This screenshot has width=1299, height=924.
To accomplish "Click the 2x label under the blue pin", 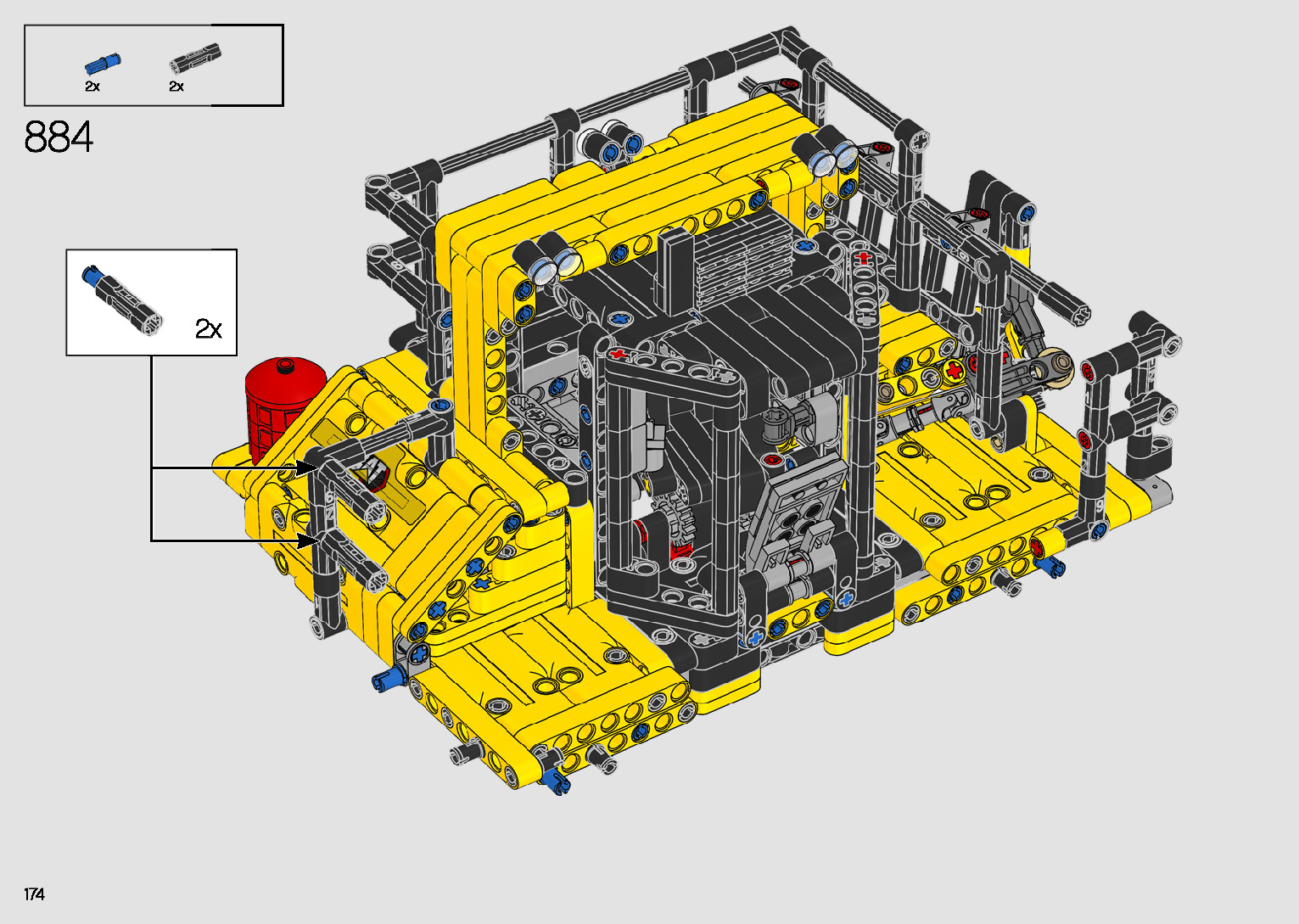I will click(x=92, y=87).
